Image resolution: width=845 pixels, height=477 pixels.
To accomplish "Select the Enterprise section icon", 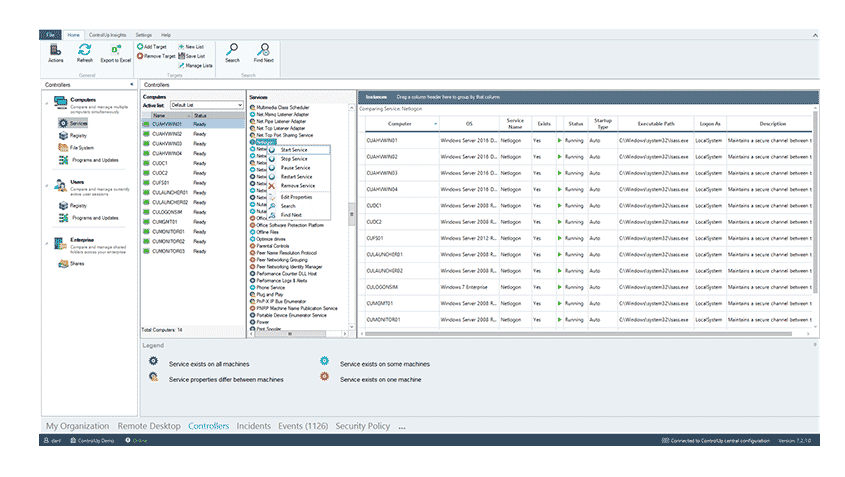I will (x=60, y=243).
